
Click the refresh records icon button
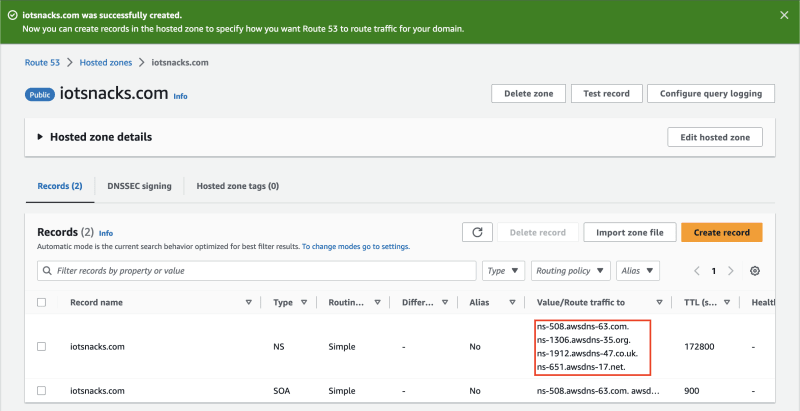coord(477,233)
